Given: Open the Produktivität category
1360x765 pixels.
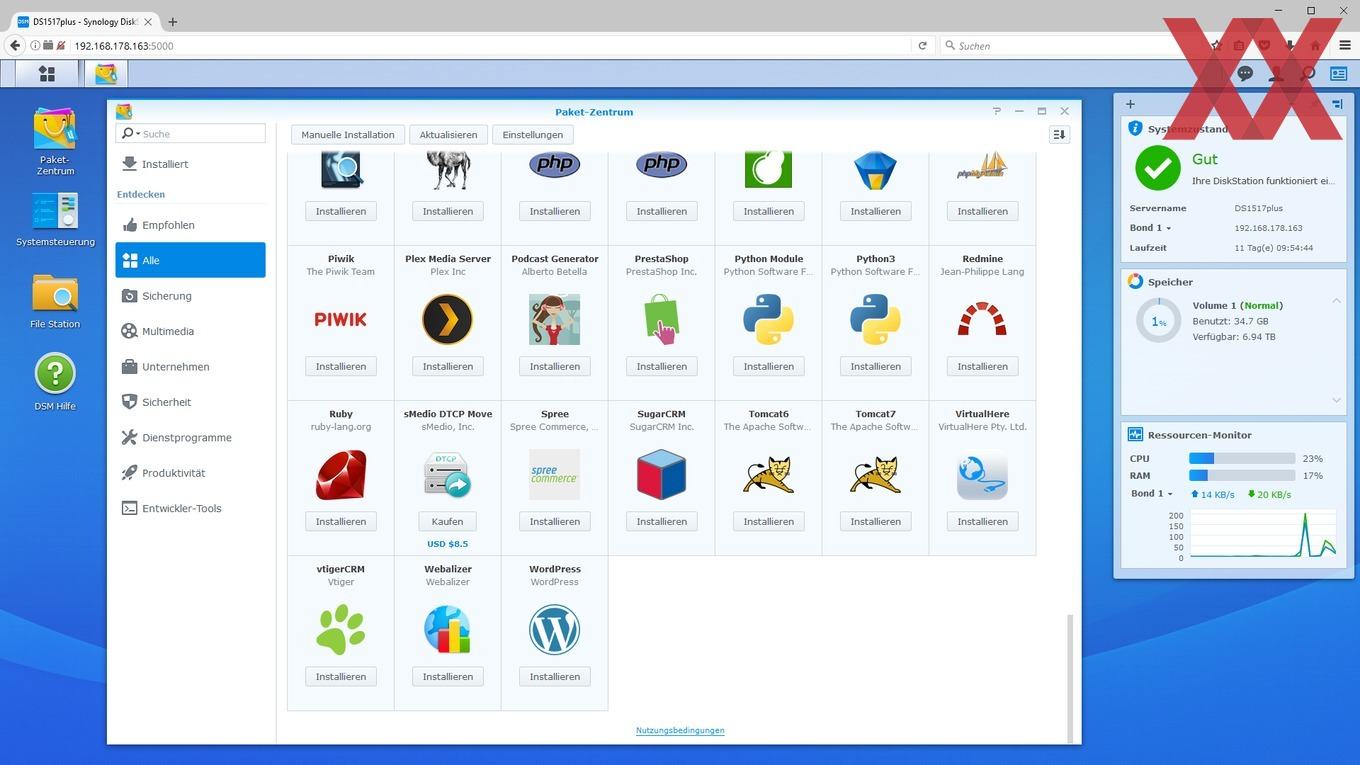Looking at the screenshot, I should click(x=190, y=473).
